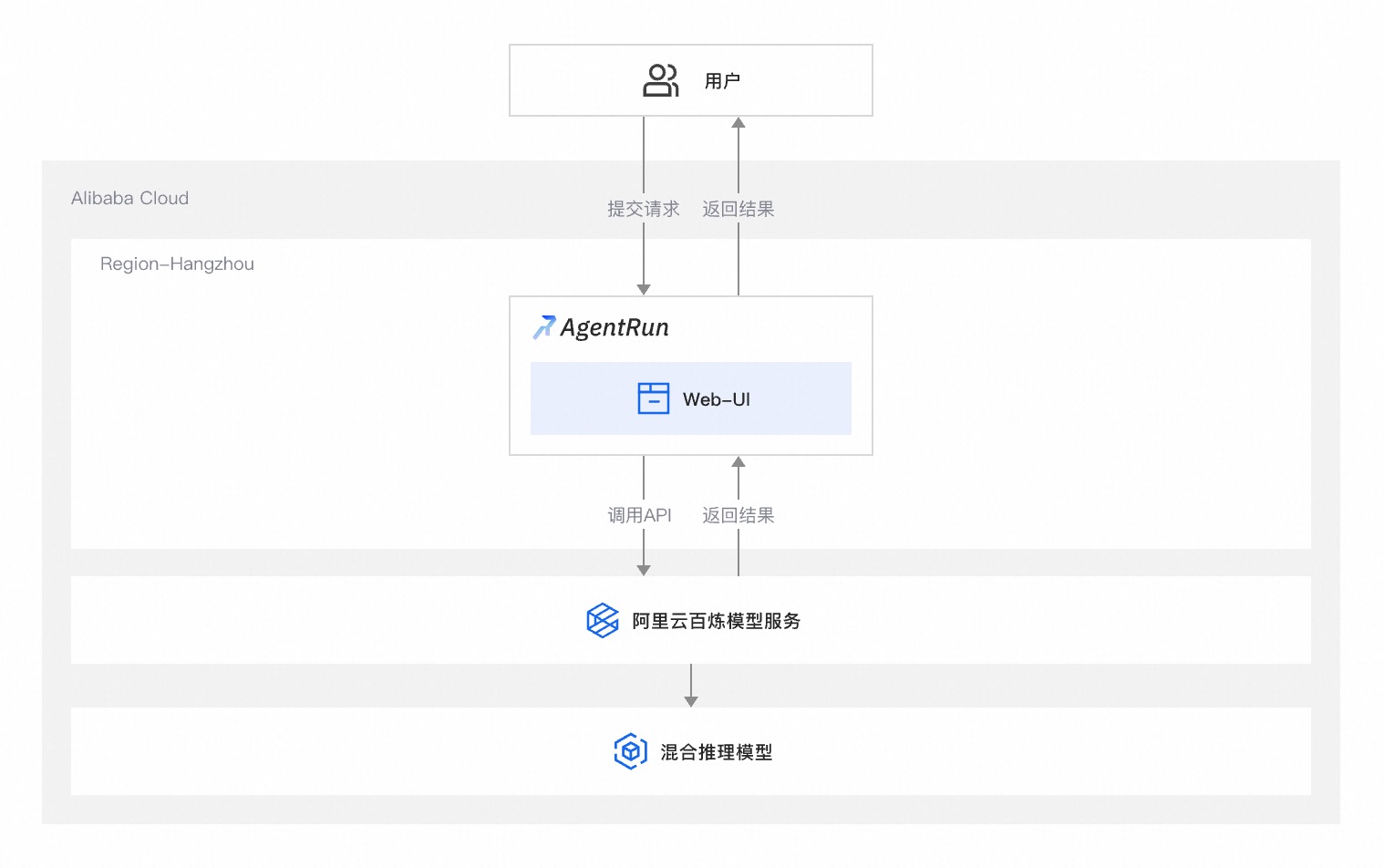Click the AgentRun arrow logo
1384x868 pixels.
click(544, 327)
